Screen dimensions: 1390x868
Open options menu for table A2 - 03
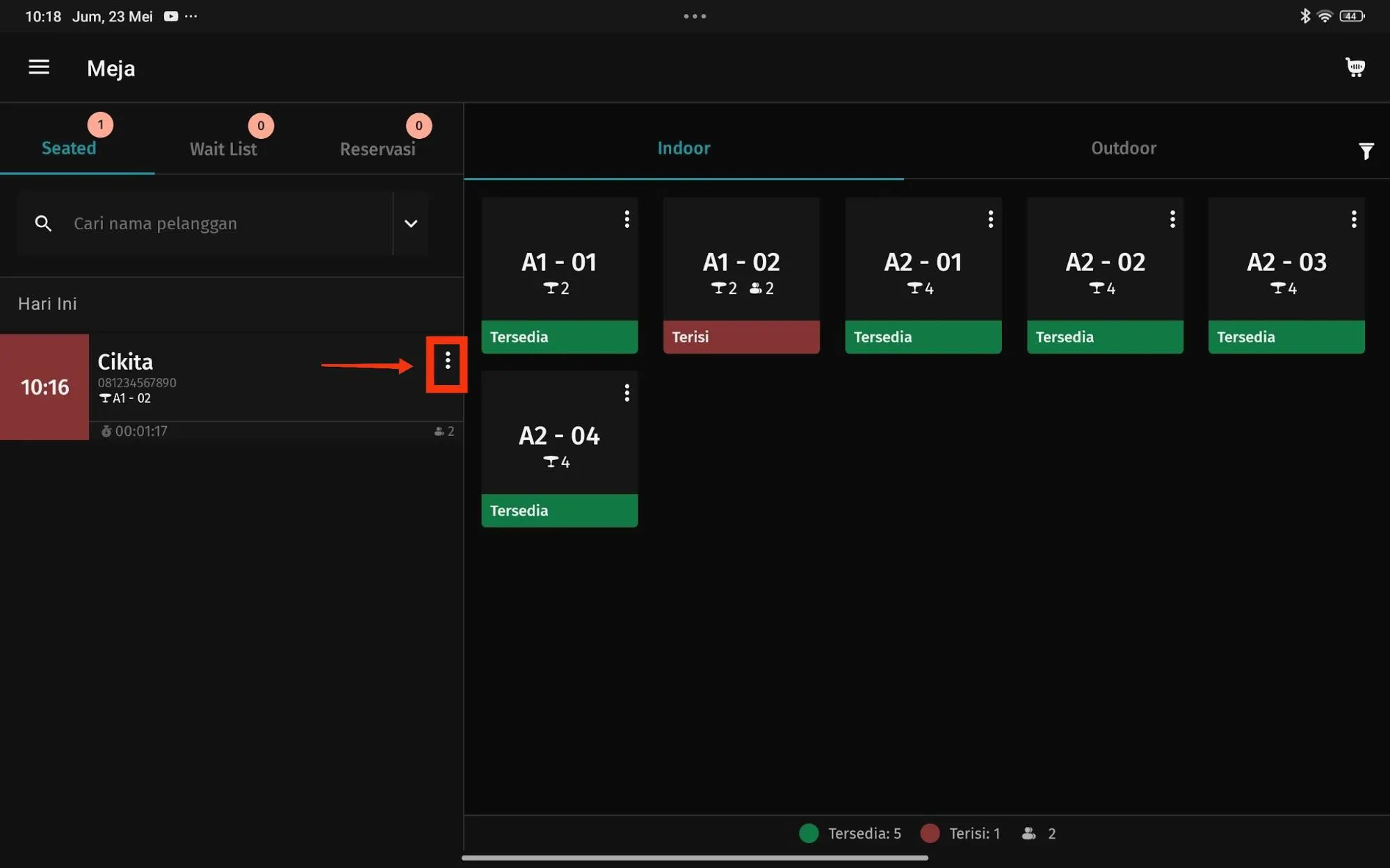pos(1353,220)
